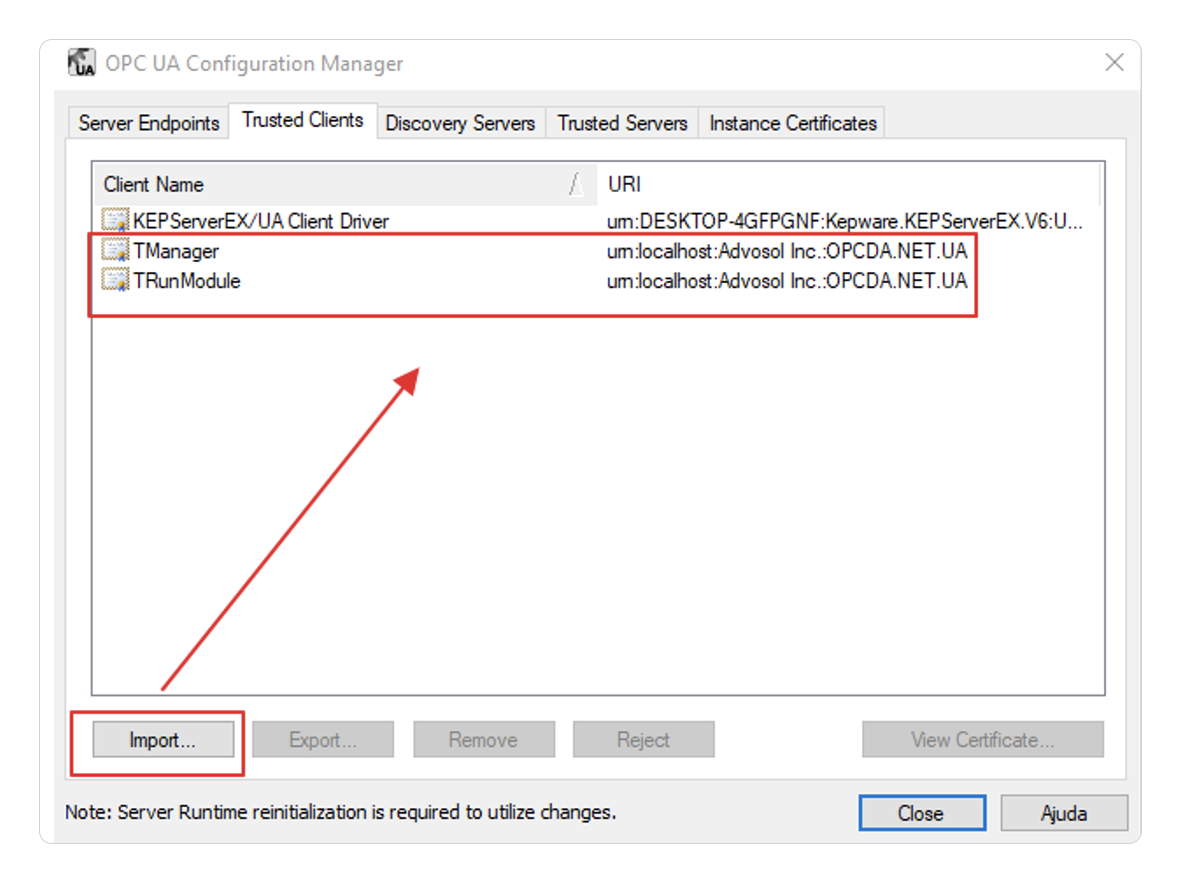Click the Export... button
1181x883 pixels.
[x=323, y=740]
